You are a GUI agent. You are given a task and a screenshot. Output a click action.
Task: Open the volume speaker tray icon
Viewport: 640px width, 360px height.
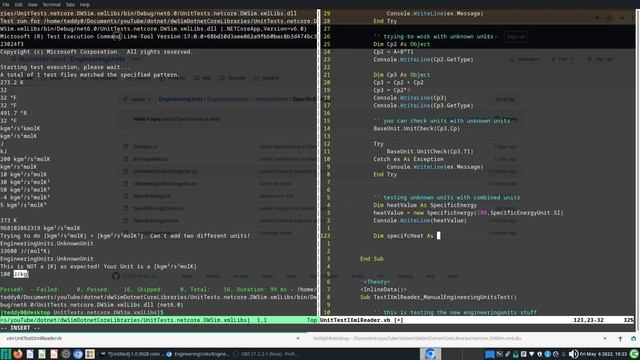coord(573,354)
